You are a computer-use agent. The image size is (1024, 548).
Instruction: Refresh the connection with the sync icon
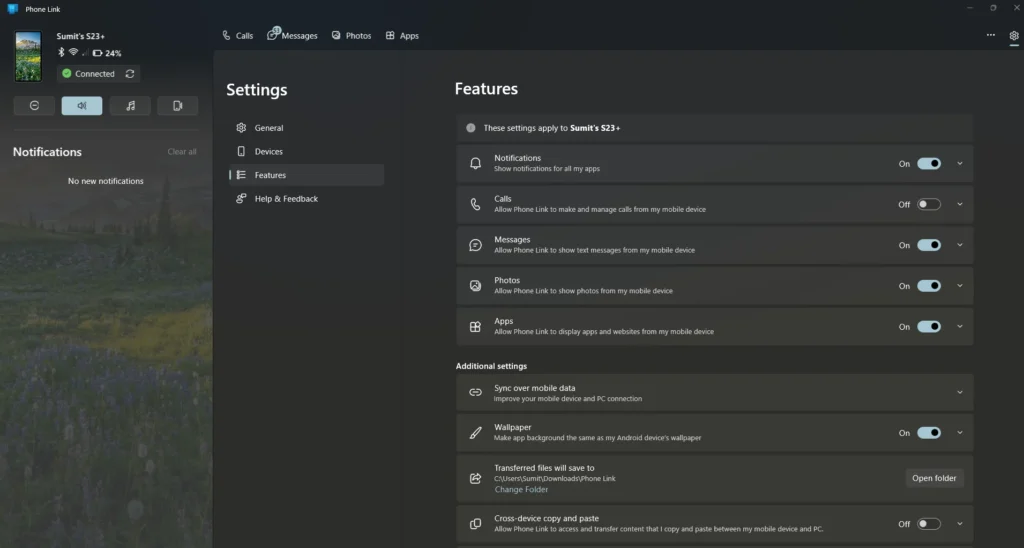130,74
